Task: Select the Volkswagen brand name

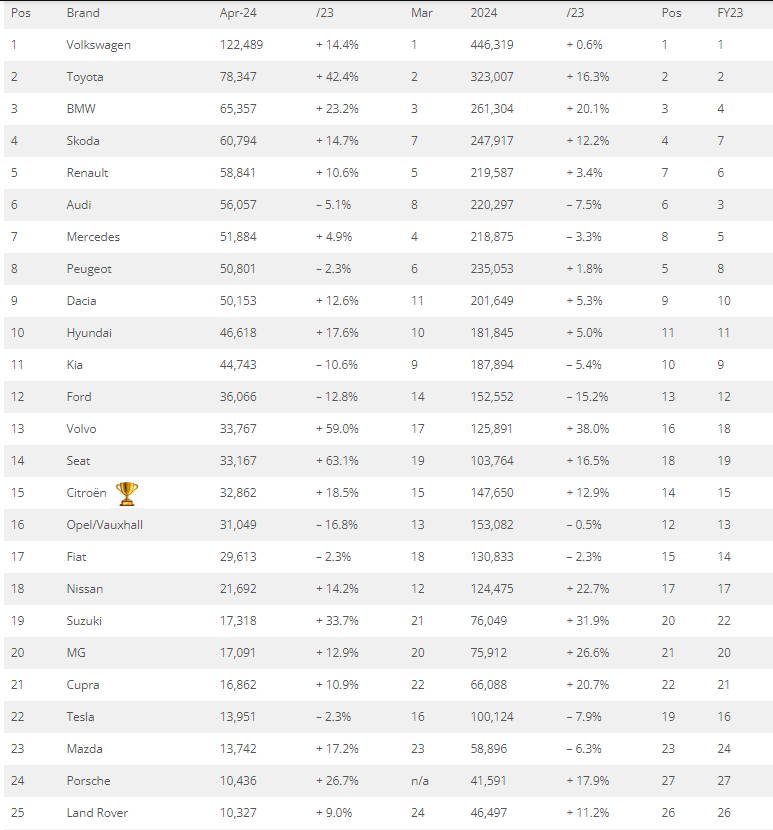Action: (x=98, y=45)
